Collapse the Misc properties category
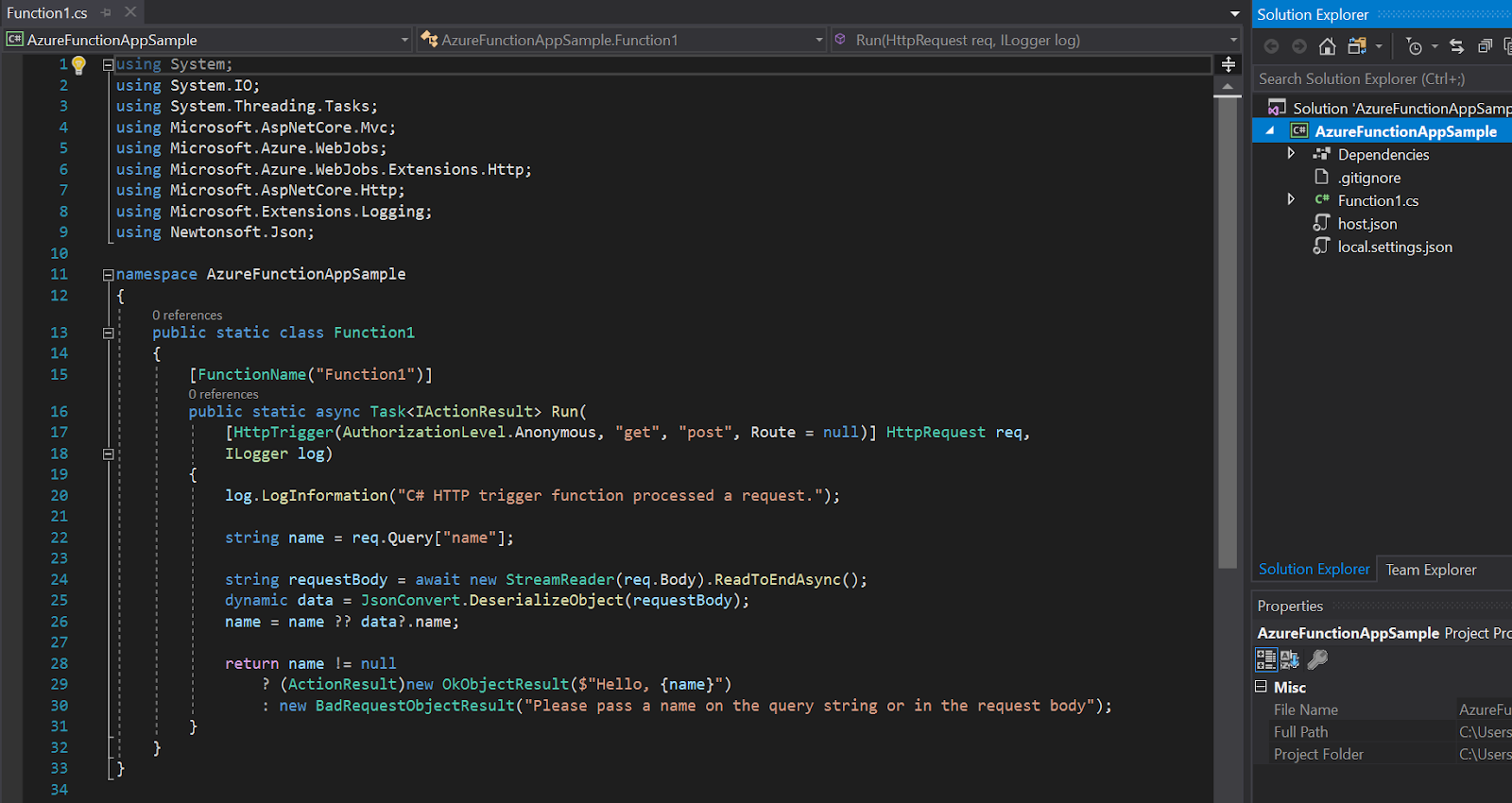 click(1261, 687)
